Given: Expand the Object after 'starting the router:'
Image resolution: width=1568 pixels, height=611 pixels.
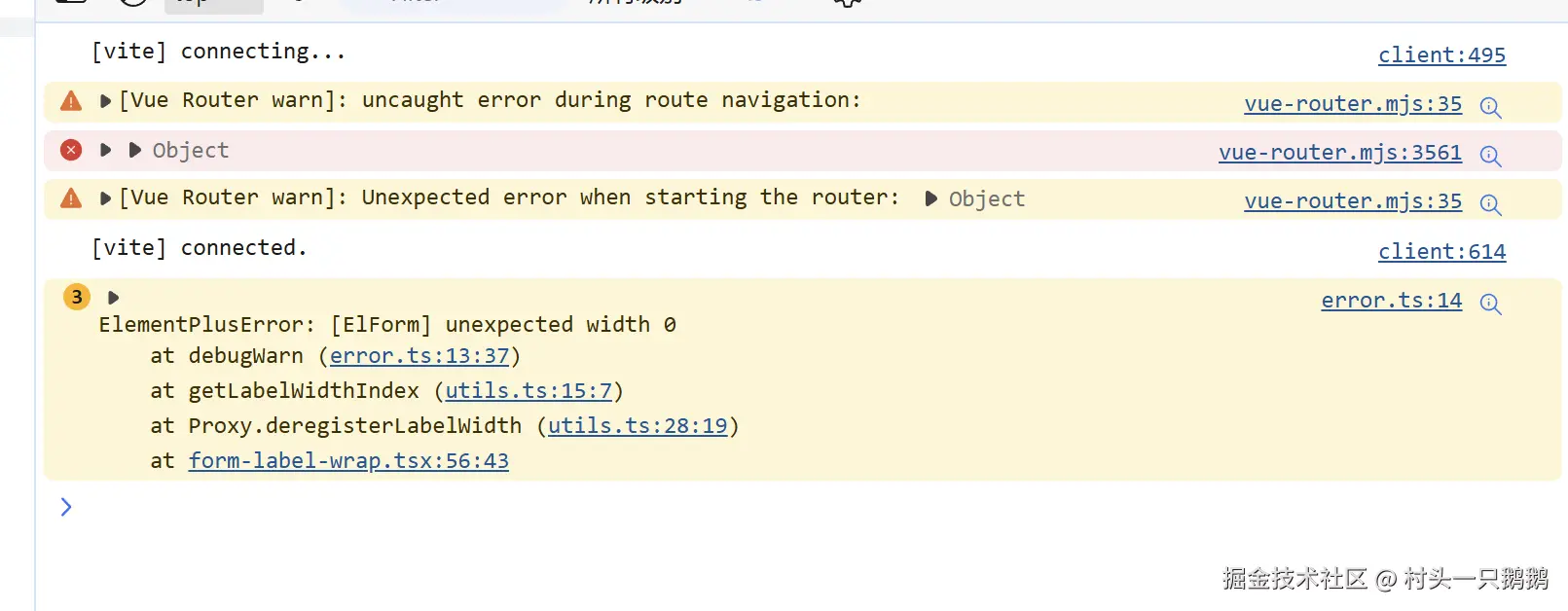Looking at the screenshot, I should (930, 198).
